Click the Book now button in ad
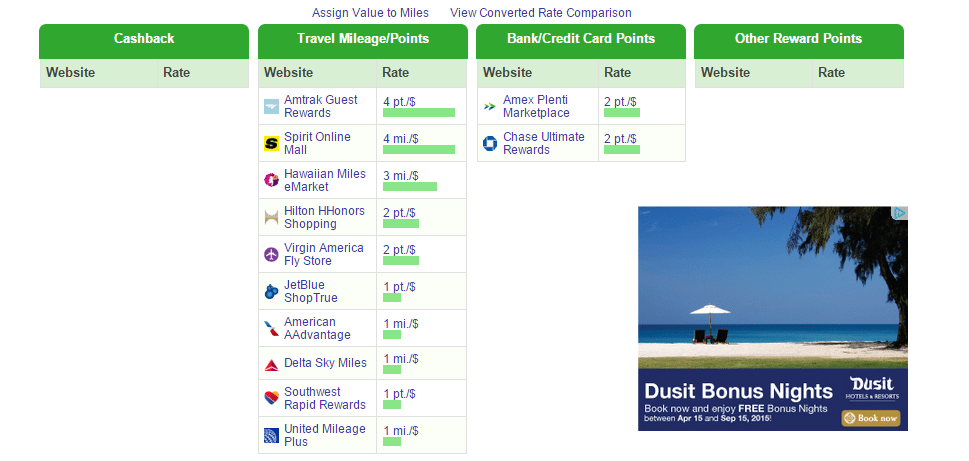The image size is (969, 461). [x=871, y=418]
